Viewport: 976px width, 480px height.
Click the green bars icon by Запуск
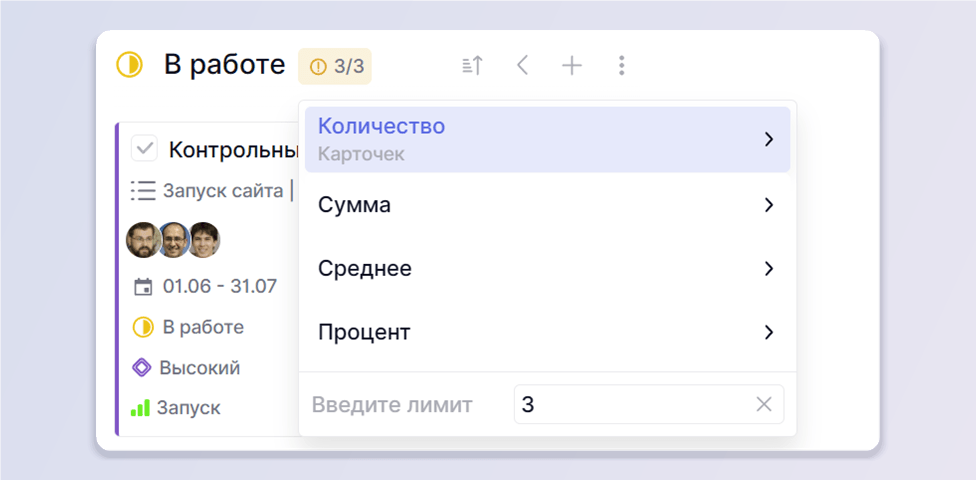pos(140,408)
